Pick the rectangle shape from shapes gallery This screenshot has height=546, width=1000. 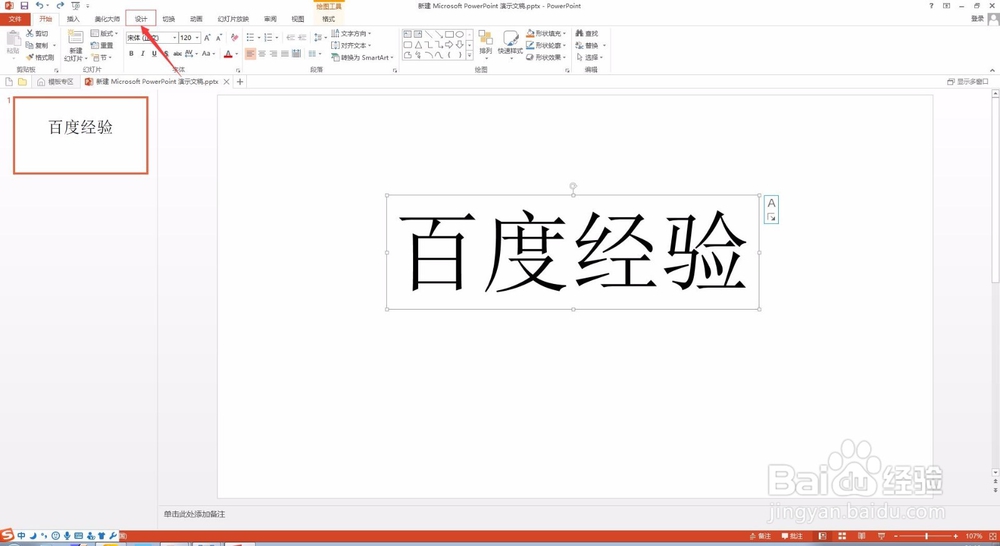[x=449, y=34]
